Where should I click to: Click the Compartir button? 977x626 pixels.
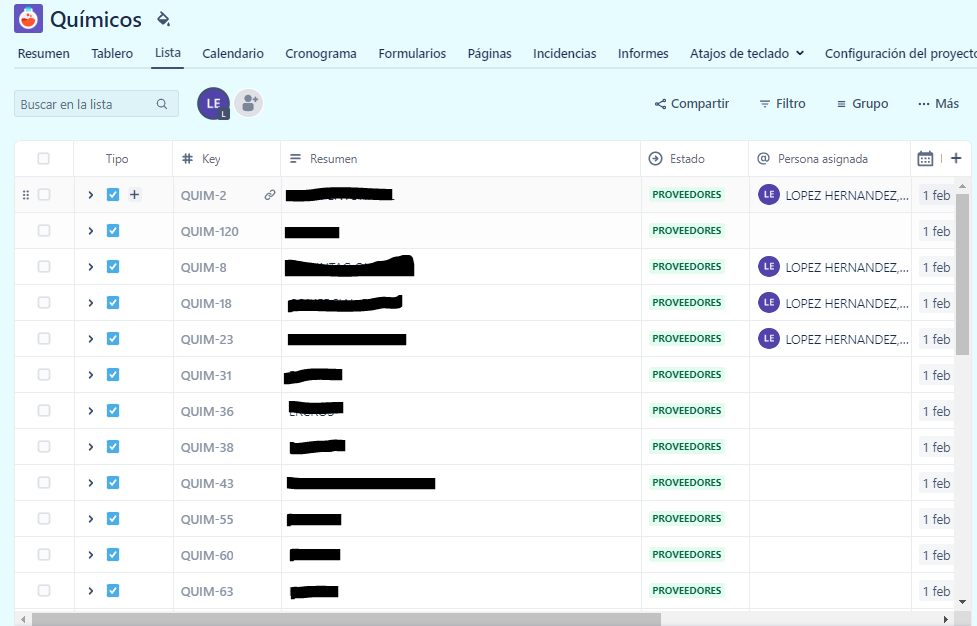pyautogui.click(x=692, y=104)
